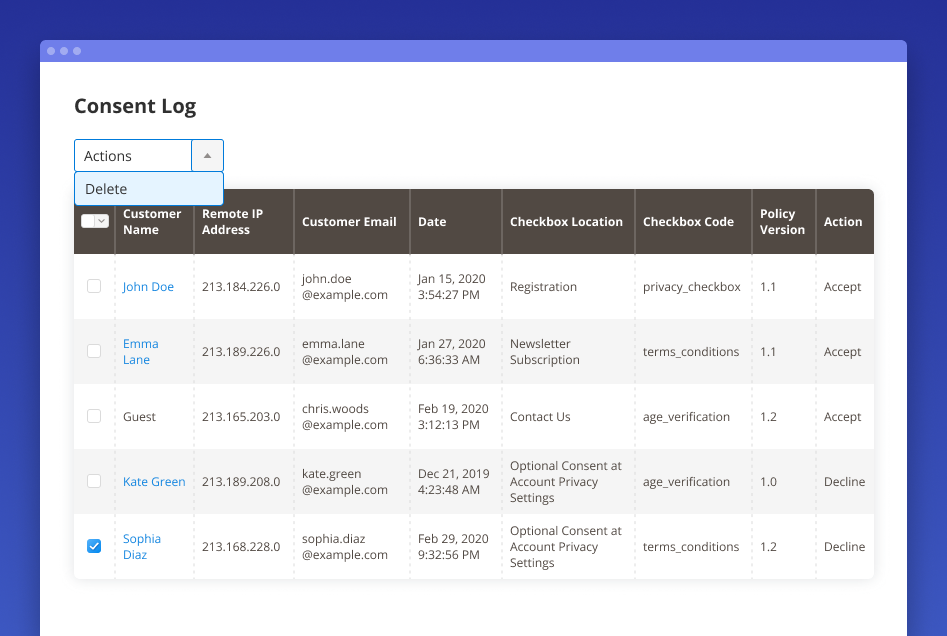Viewport: 947px width, 636px height.
Task: Click the window control dots icon
Action: [63, 50]
